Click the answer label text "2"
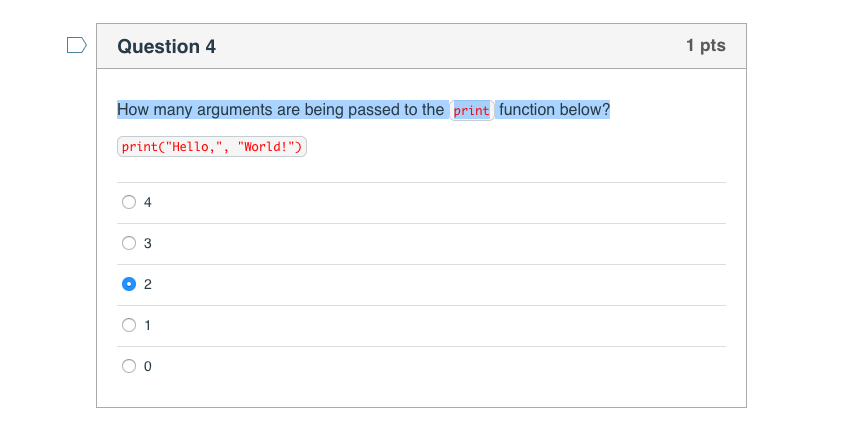Viewport: 854px width, 435px height. 148,284
